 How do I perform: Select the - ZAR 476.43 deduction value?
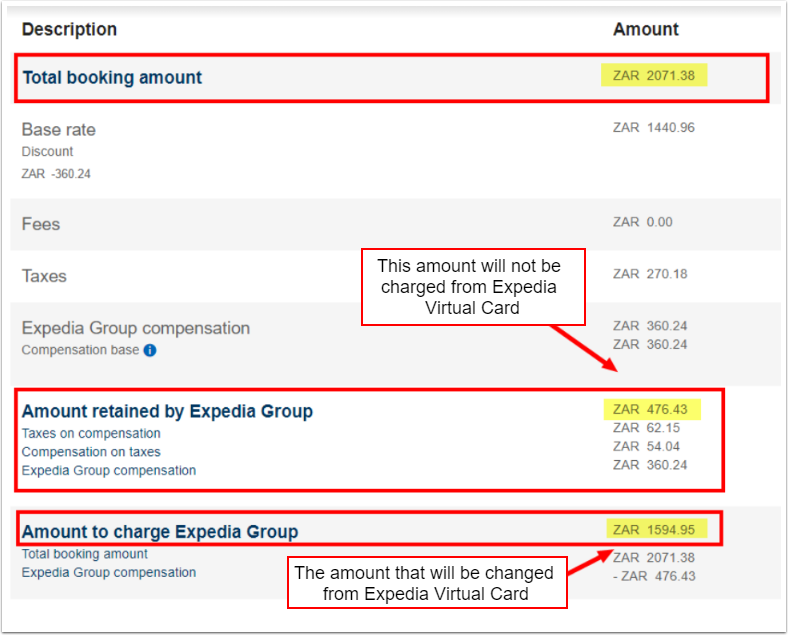point(654,576)
